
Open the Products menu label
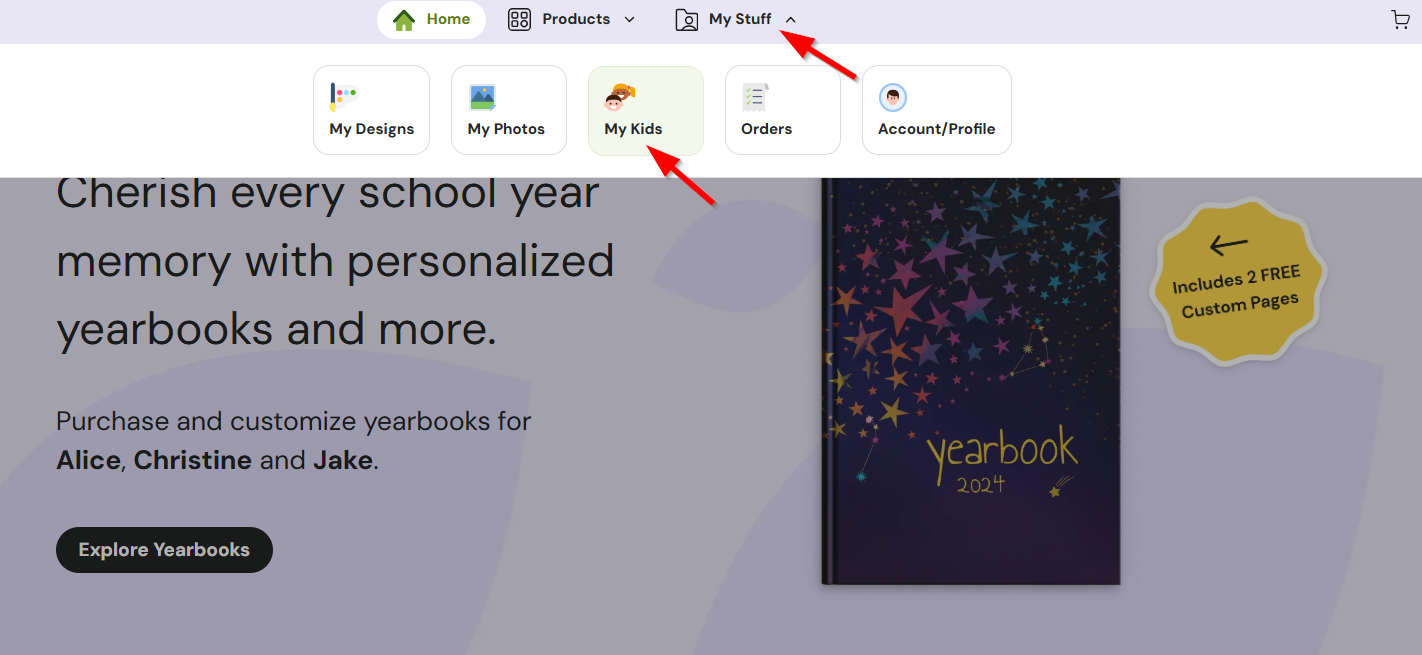pyautogui.click(x=576, y=19)
